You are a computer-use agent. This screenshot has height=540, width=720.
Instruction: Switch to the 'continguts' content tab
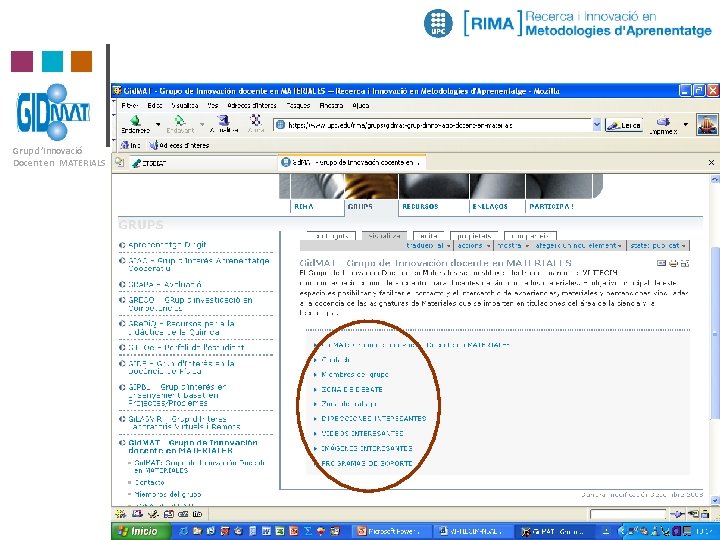(x=332, y=236)
